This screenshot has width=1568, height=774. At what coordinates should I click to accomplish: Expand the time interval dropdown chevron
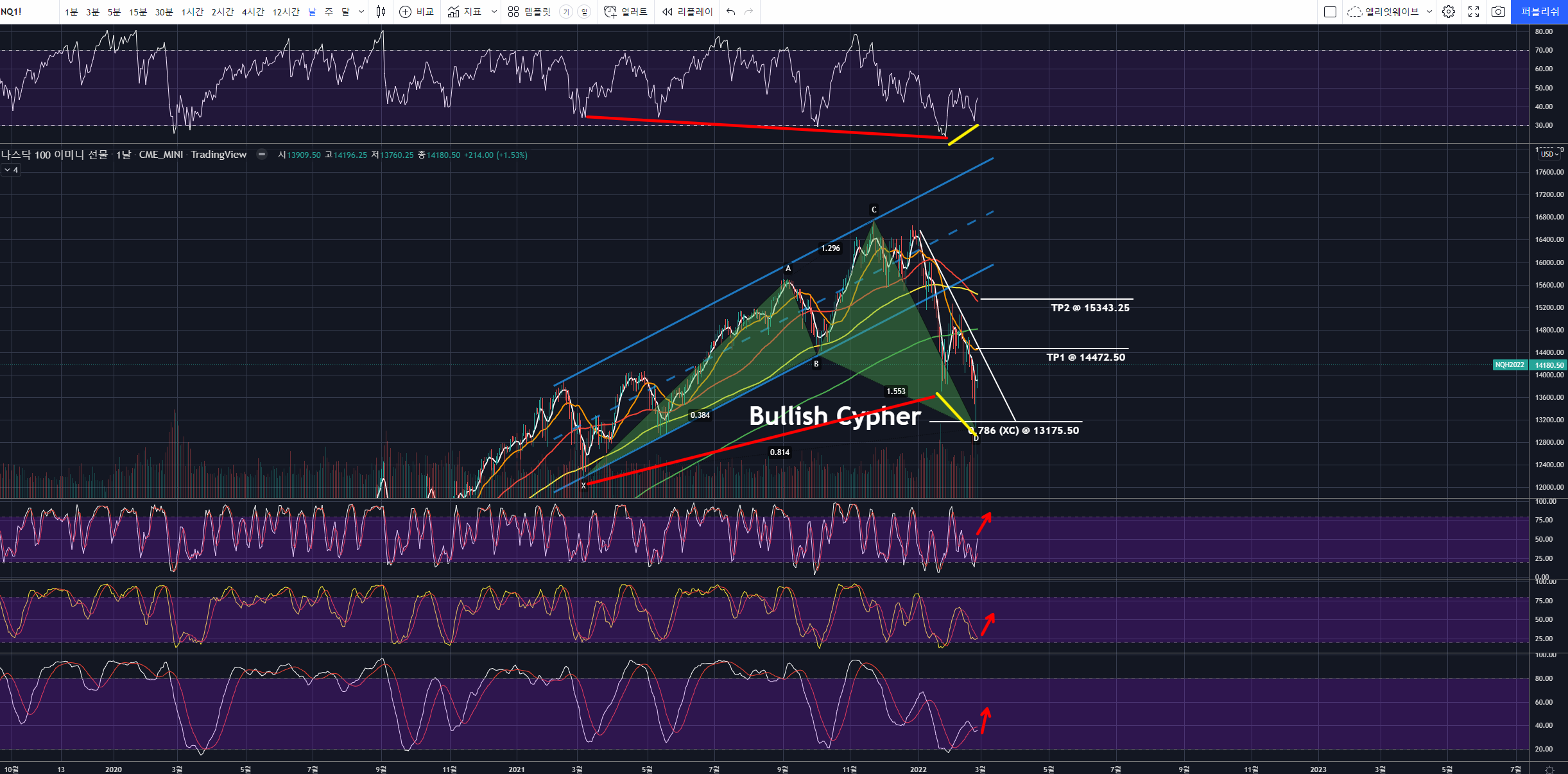click(x=361, y=12)
